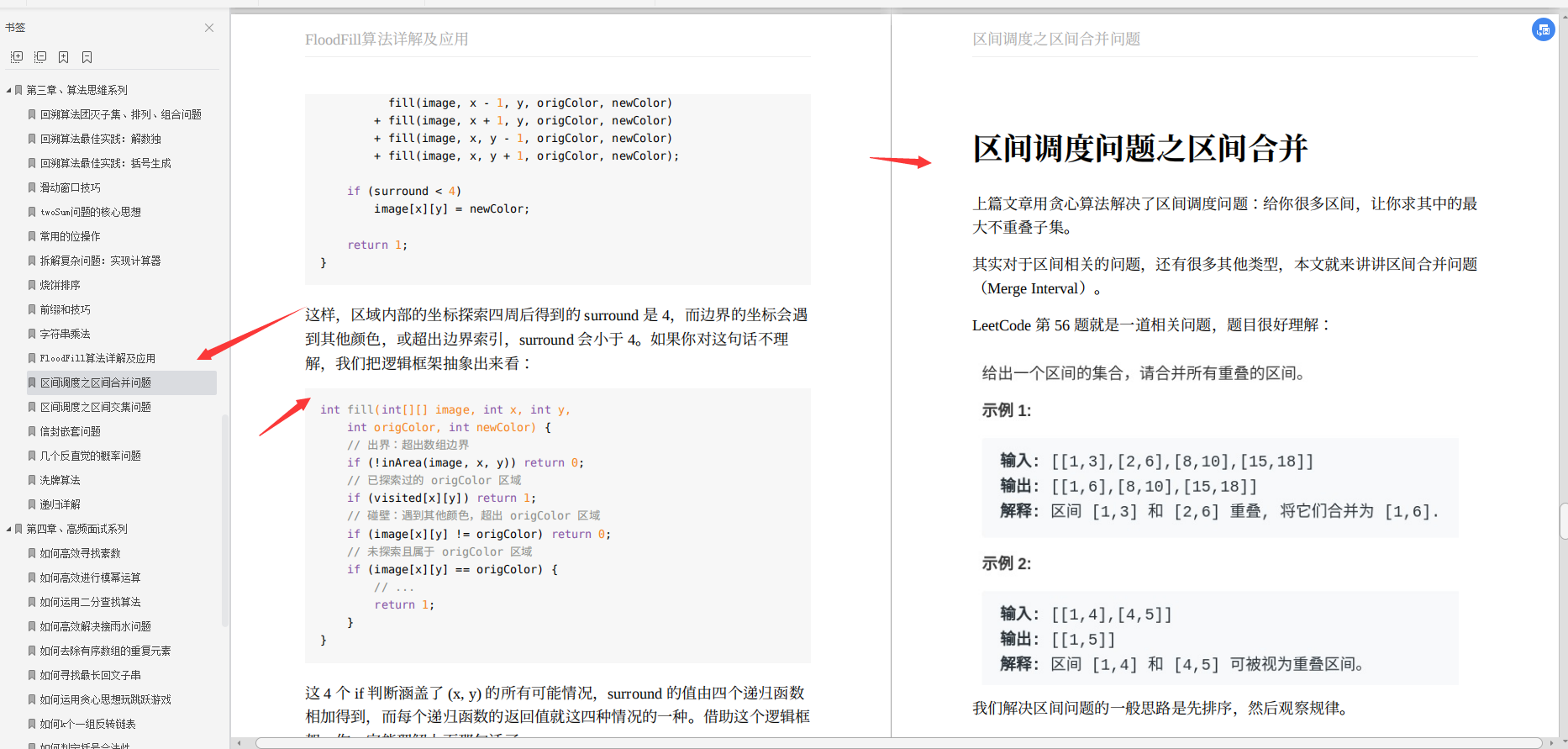Open bookmark 递归详解
The width and height of the screenshot is (1568, 749).
tap(61, 504)
